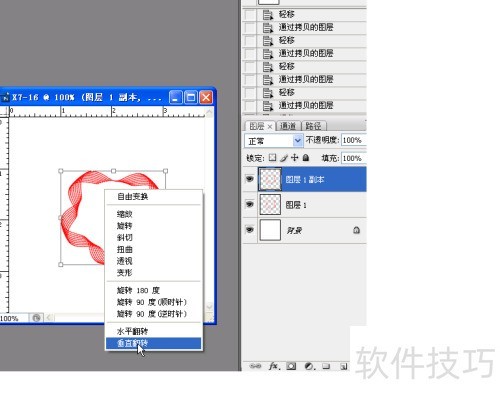Click the create new group icon
The width and height of the screenshot is (500, 400).
(326, 366)
